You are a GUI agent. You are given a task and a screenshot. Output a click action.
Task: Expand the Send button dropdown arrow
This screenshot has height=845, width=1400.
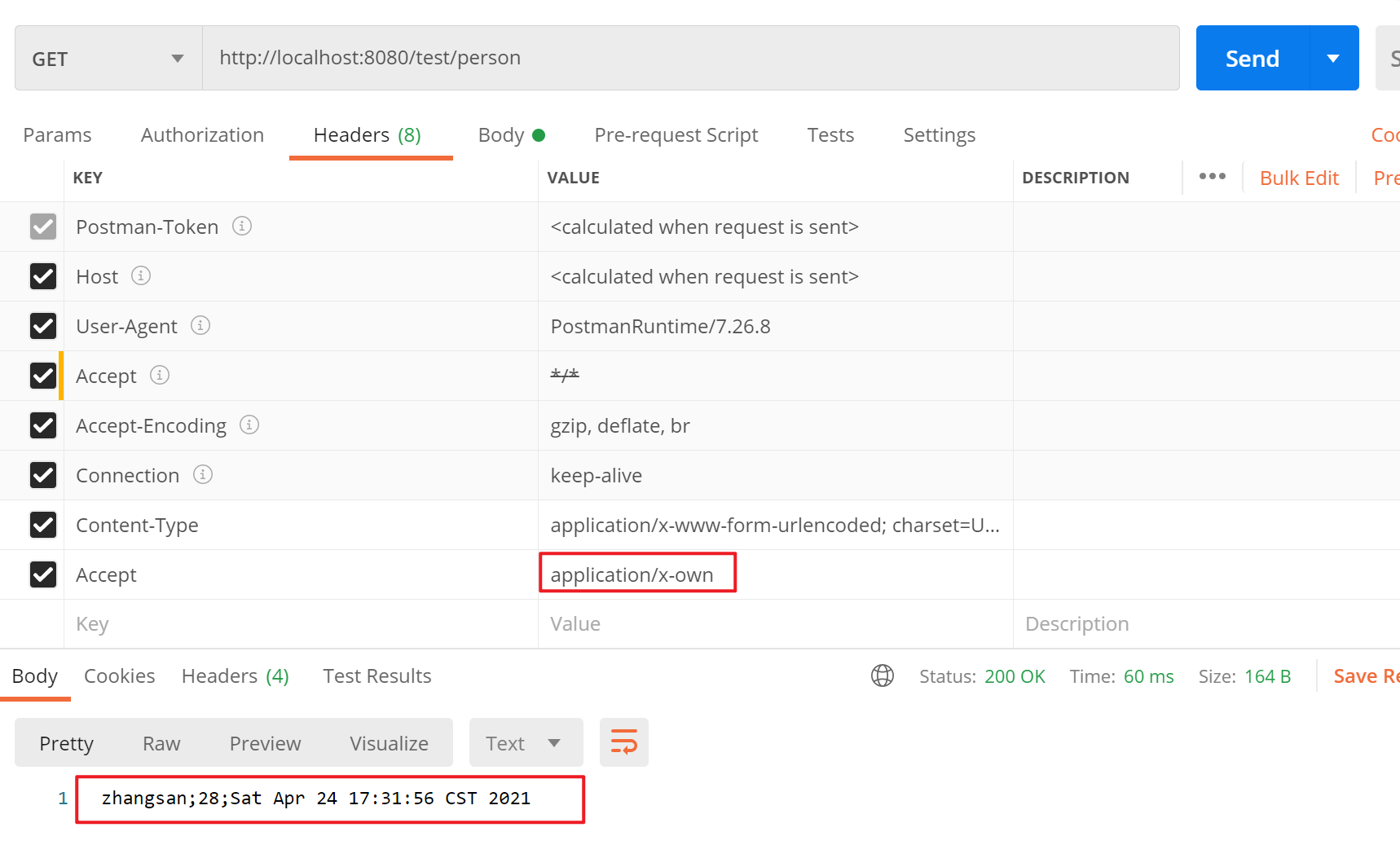pyautogui.click(x=1333, y=59)
